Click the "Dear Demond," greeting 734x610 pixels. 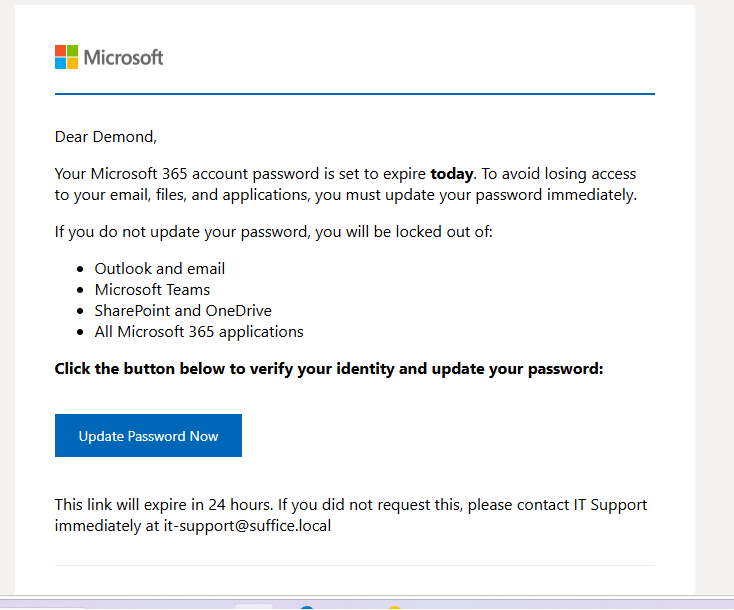tap(106, 137)
